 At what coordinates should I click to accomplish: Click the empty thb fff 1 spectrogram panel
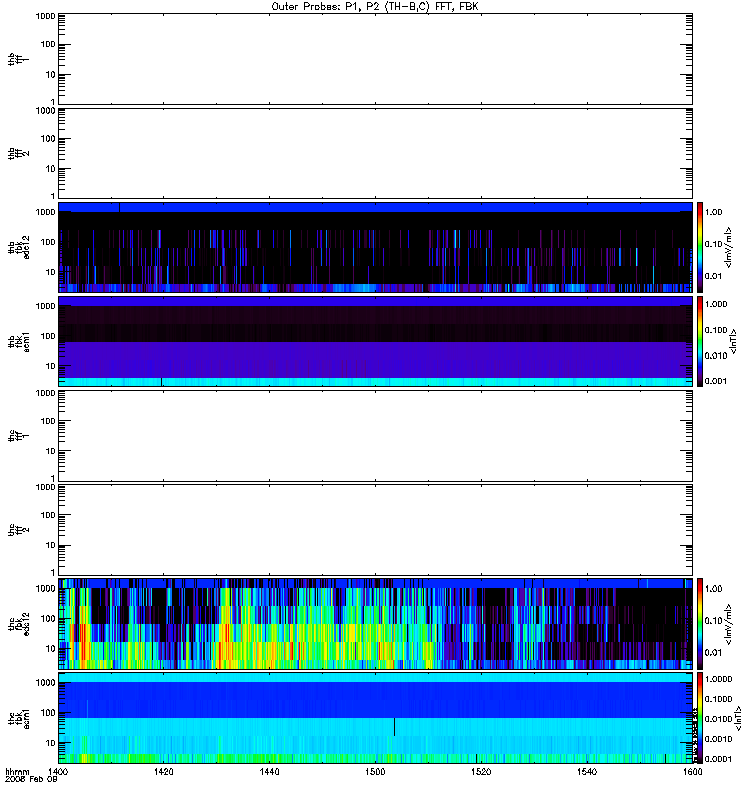click(376, 59)
